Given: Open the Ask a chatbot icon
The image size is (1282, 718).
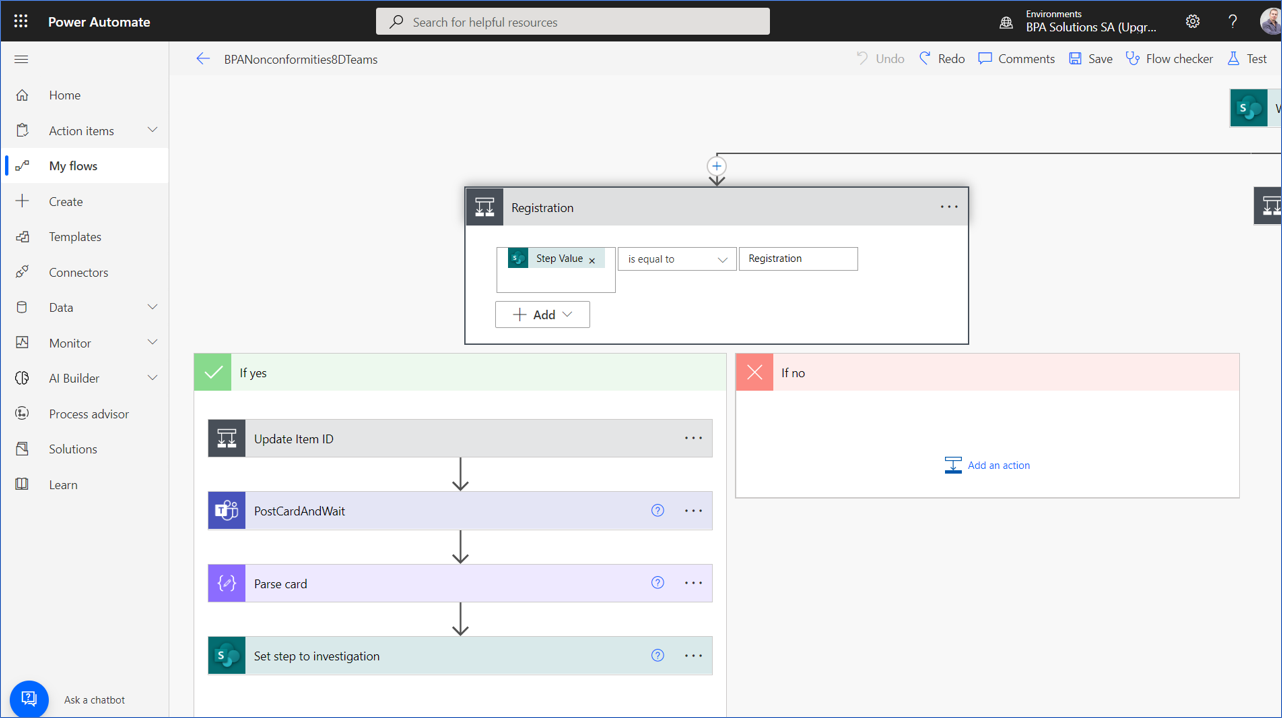Looking at the screenshot, I should tap(29, 699).
